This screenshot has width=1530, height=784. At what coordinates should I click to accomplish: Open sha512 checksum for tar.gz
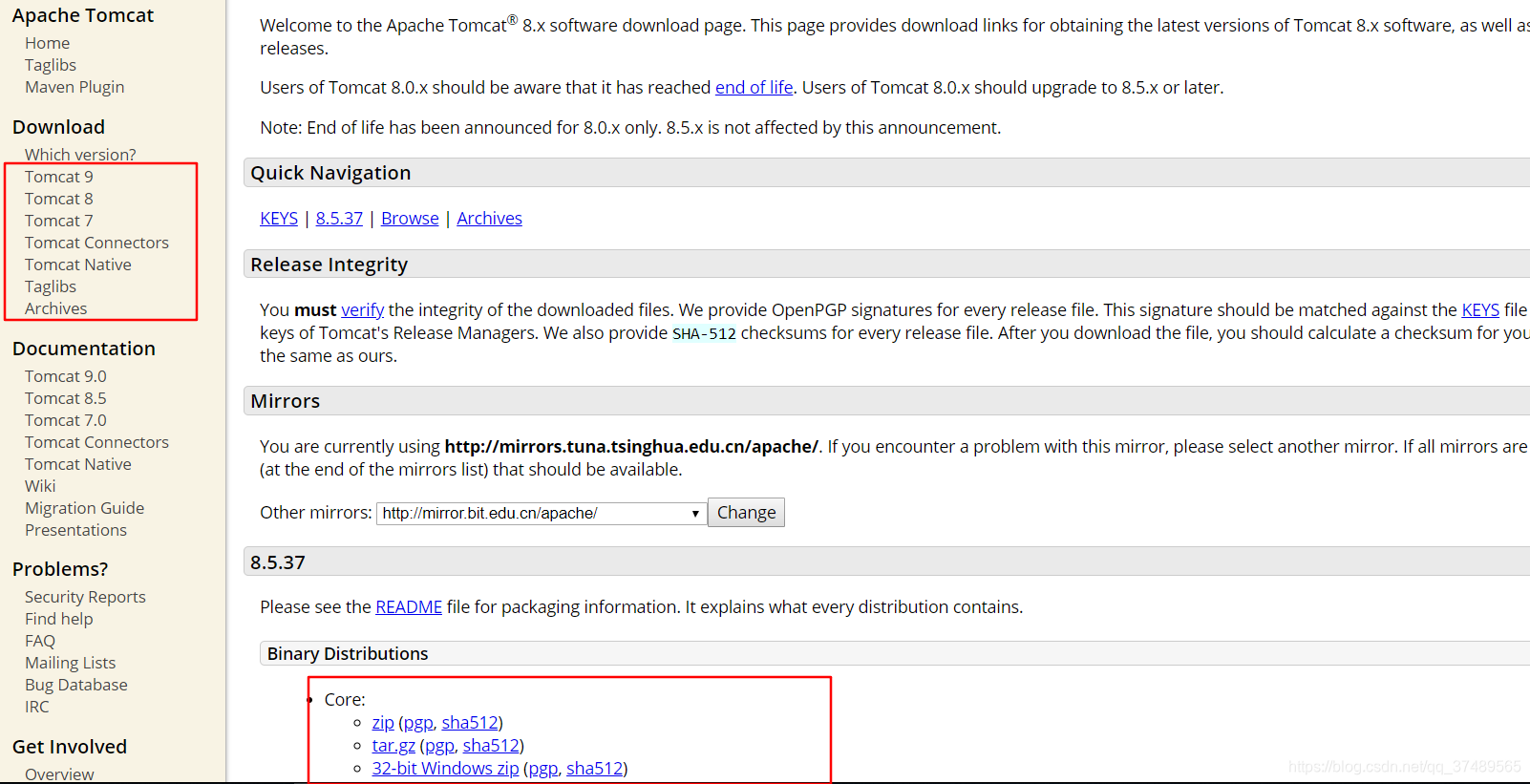pos(491,746)
